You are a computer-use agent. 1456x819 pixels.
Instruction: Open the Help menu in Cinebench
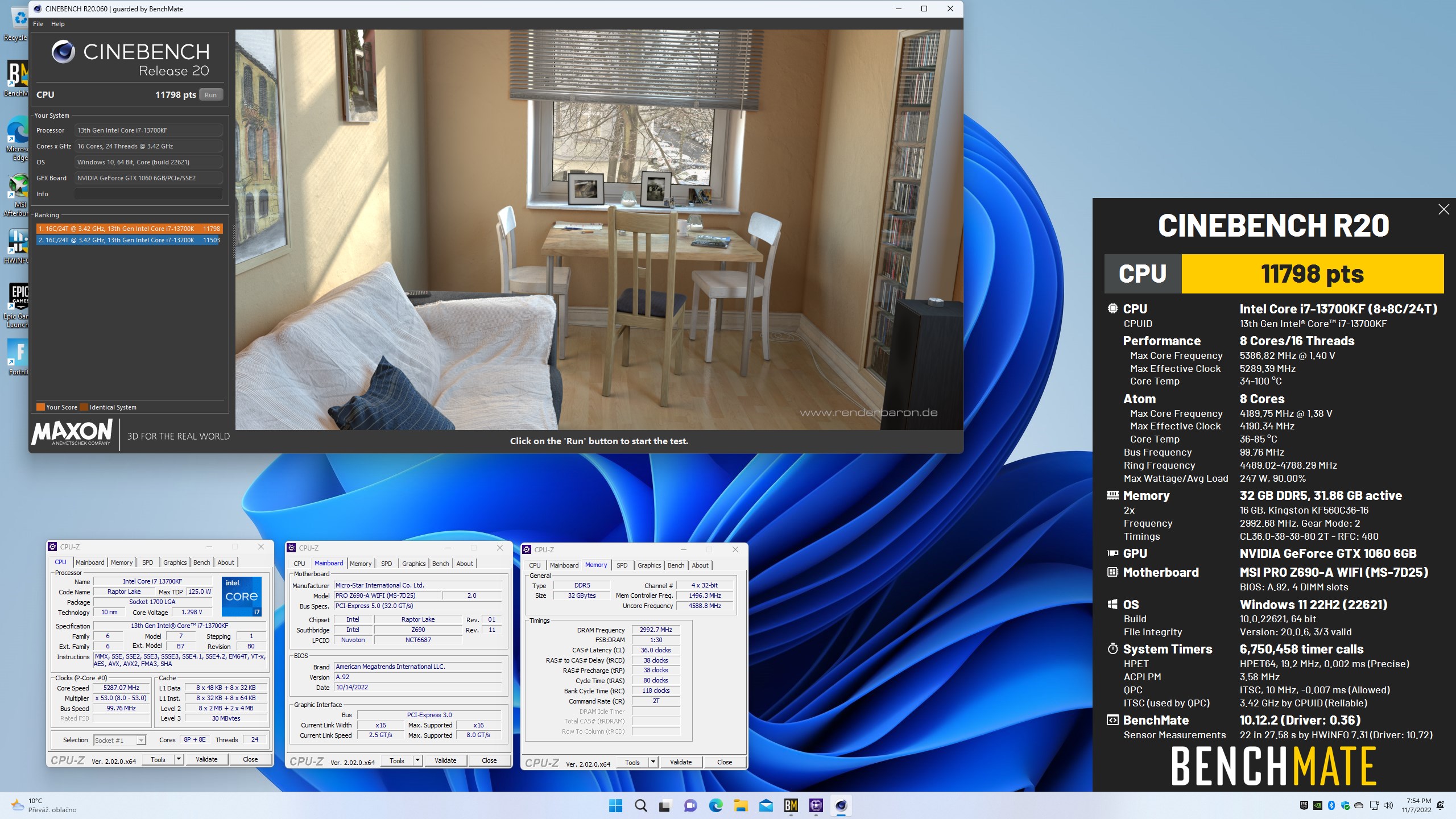(x=58, y=24)
